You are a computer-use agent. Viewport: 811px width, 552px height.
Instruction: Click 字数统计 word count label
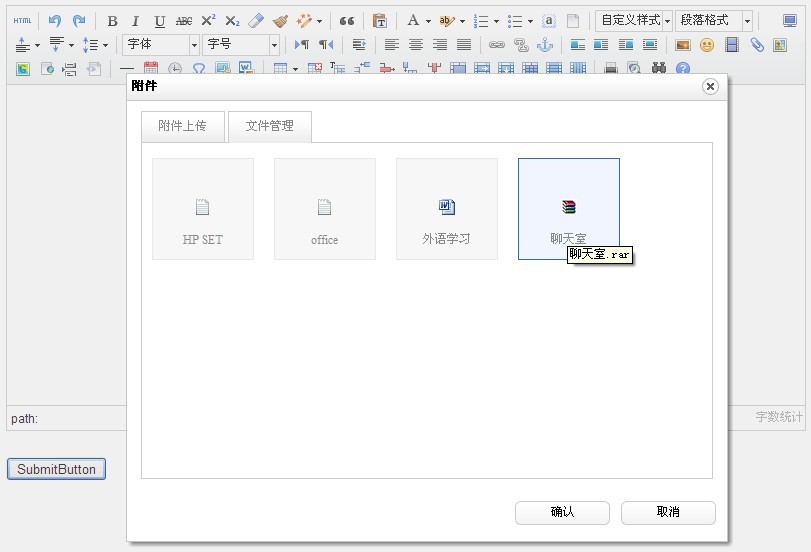[778, 417]
